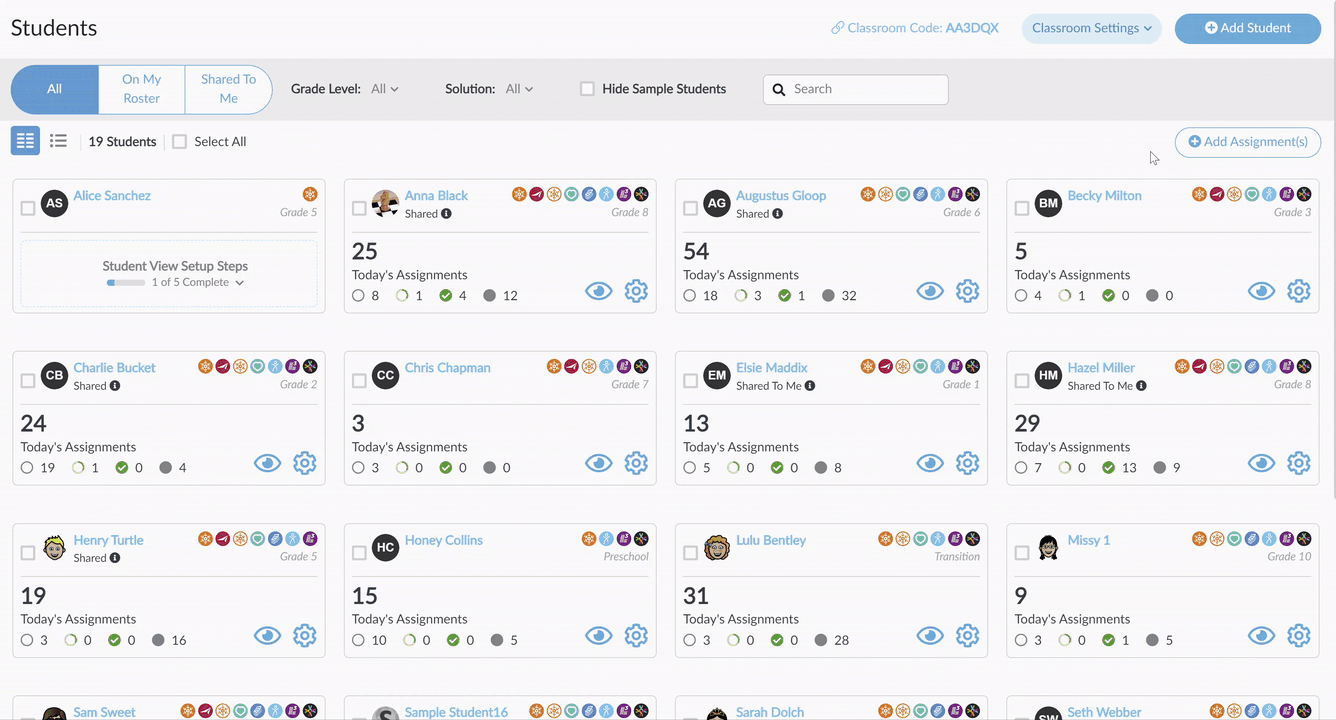The height and width of the screenshot is (720, 1336).
Task: Open settings gear for Missy 1
Action: pos(1298,635)
